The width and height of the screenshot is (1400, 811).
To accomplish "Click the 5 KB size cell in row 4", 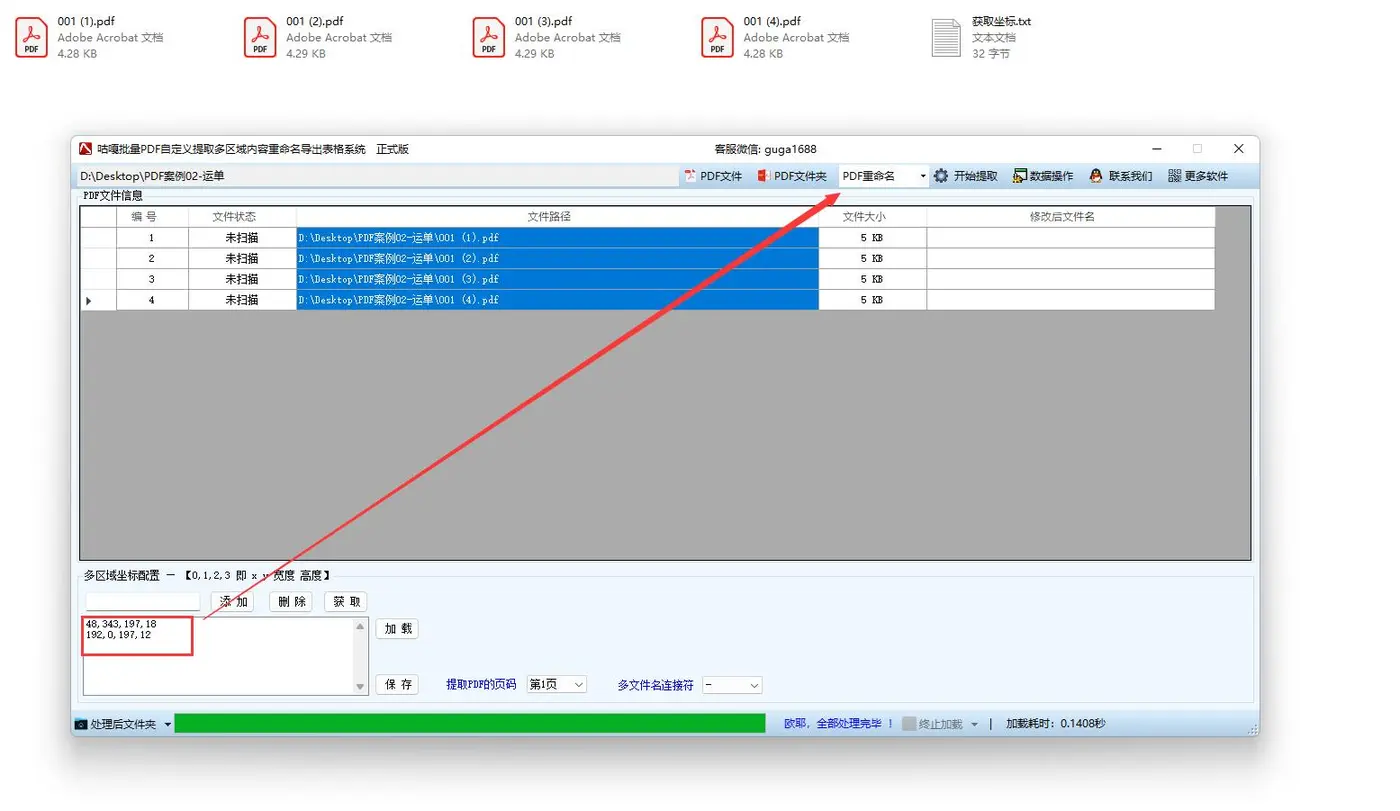I will click(872, 300).
